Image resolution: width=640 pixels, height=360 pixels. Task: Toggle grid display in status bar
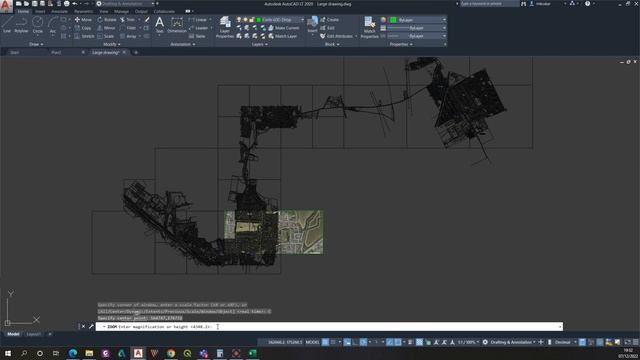click(x=325, y=342)
